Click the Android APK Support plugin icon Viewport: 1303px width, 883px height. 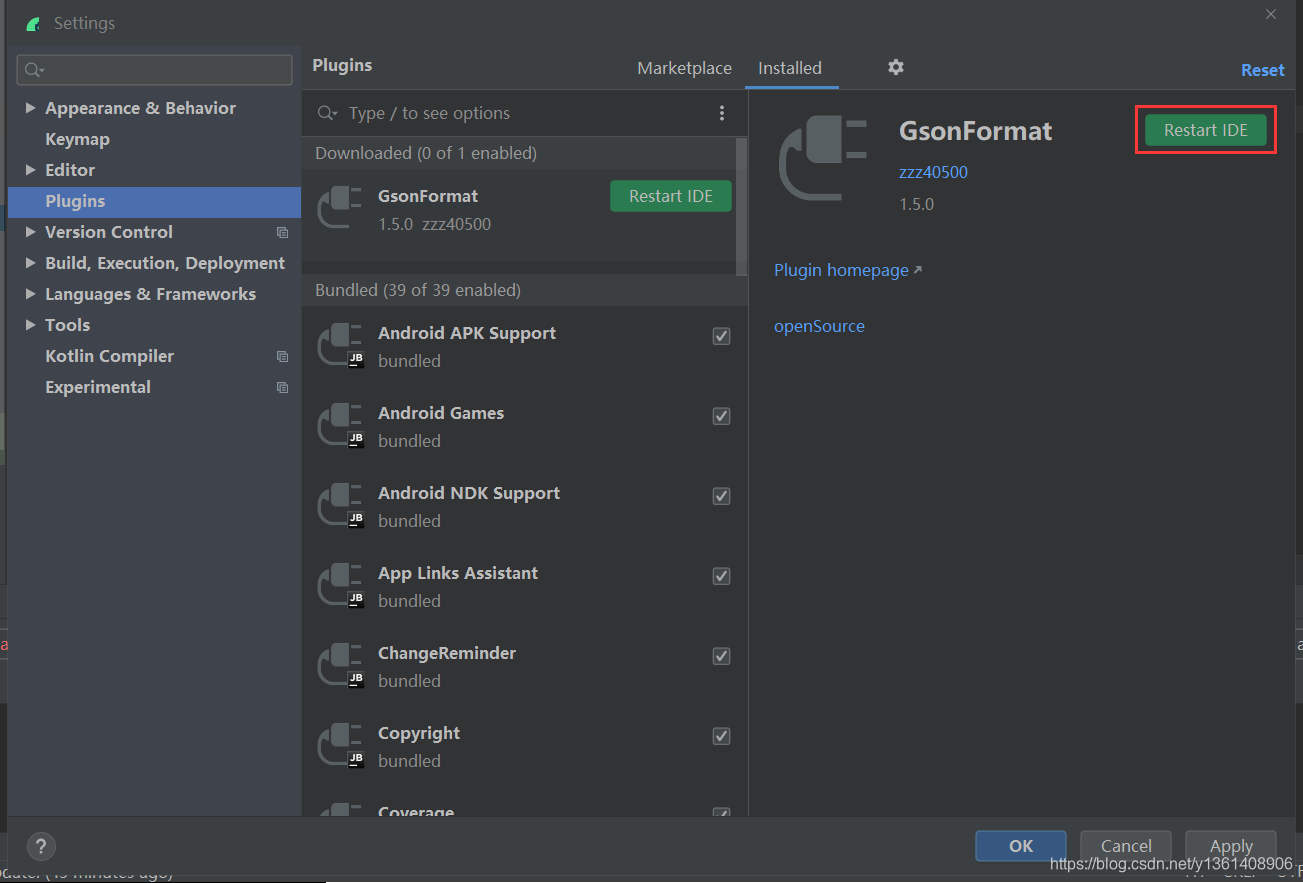tap(339, 346)
